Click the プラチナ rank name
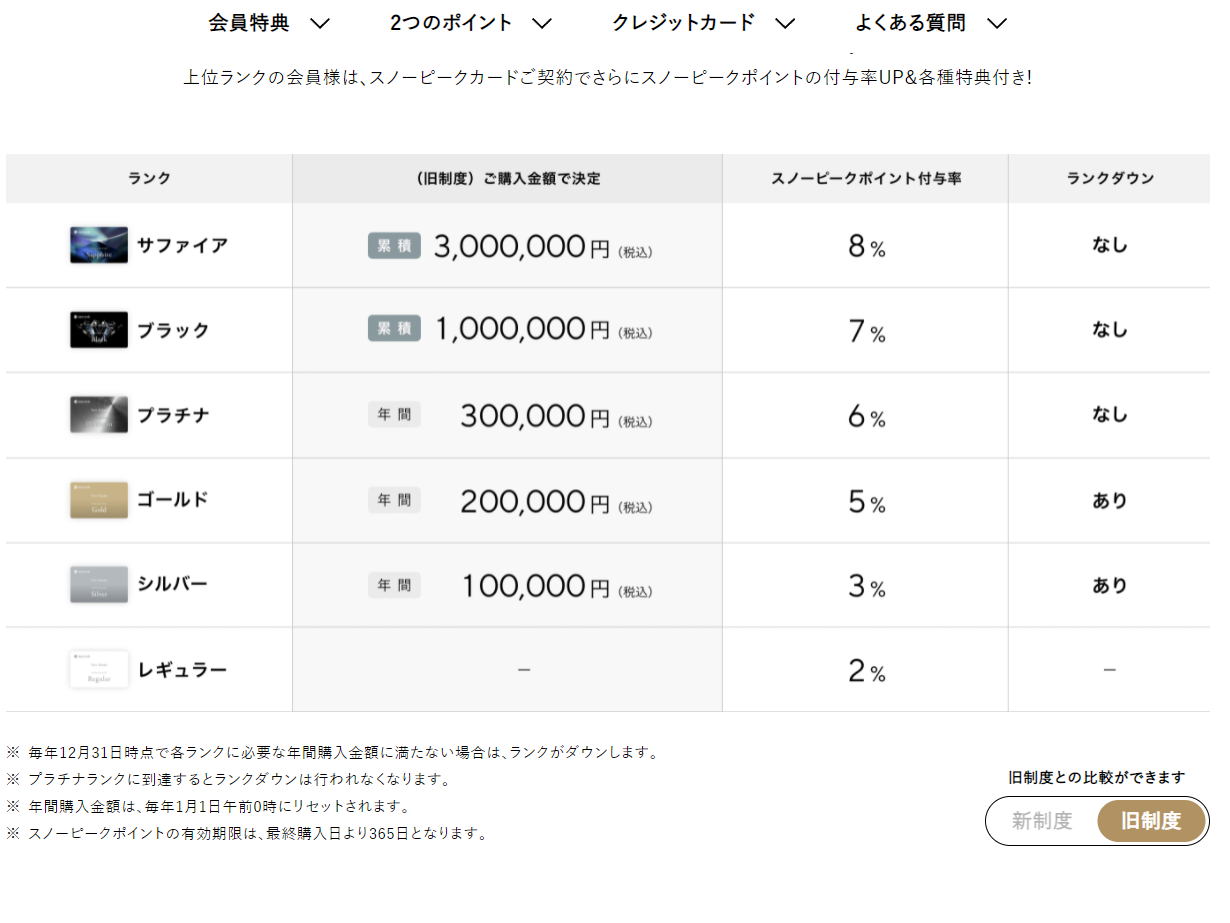 (x=173, y=415)
